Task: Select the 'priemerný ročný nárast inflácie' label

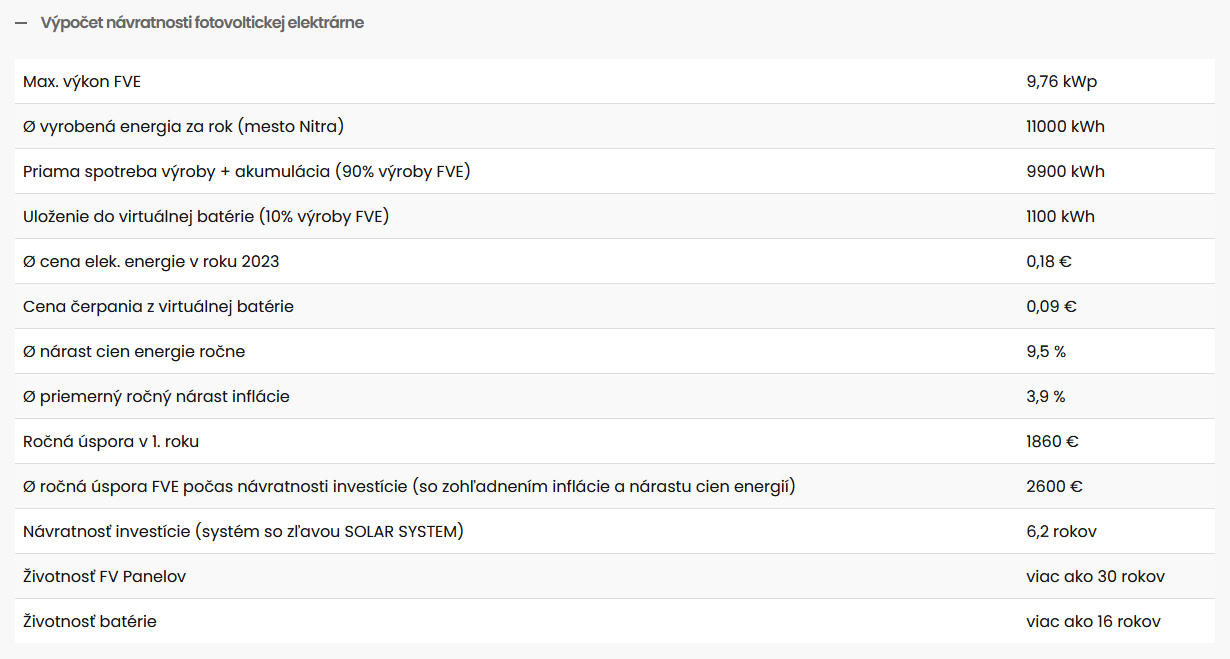Action: [x=156, y=397]
